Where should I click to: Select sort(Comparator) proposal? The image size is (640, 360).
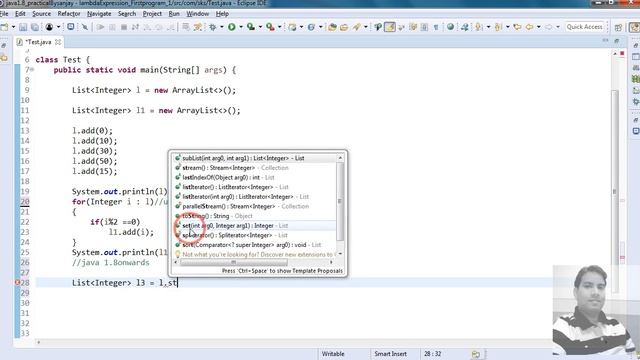point(255,245)
